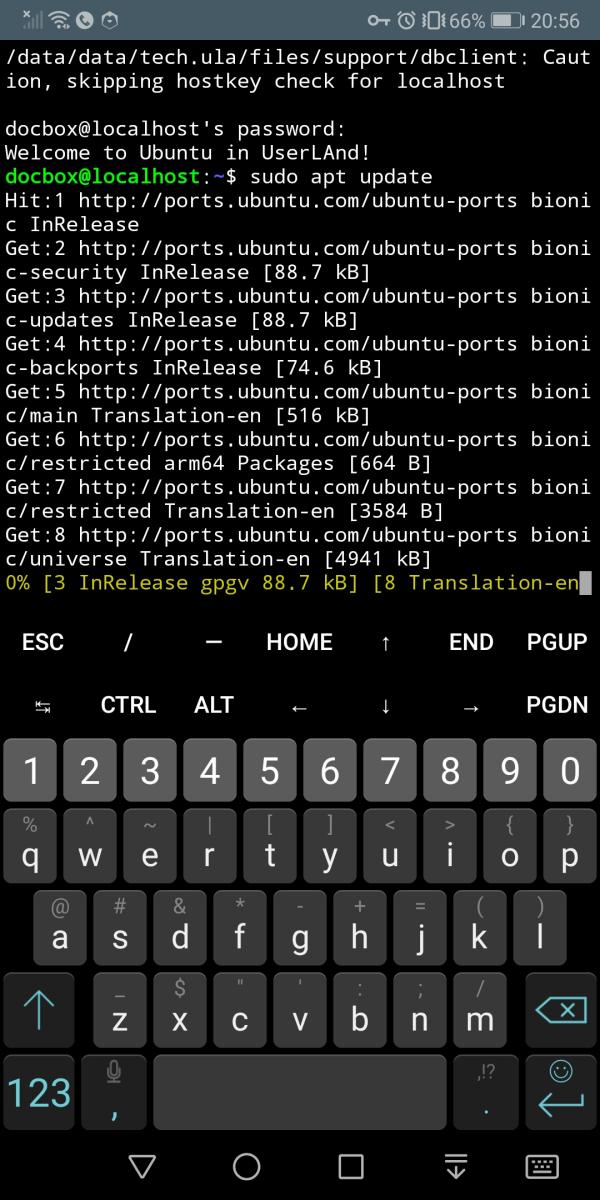This screenshot has height=1200, width=600.
Task: Toggle the CTRL modifier key
Action: coord(128,706)
